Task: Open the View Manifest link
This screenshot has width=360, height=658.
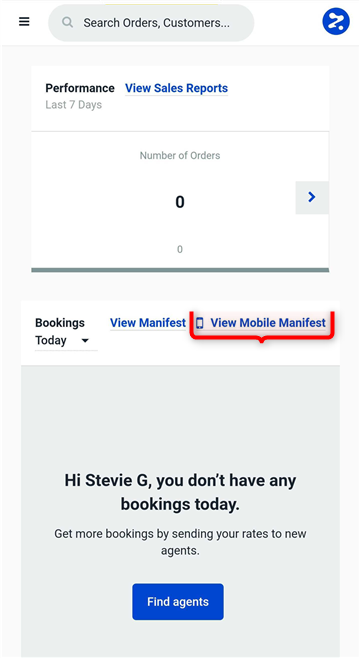Action: tap(148, 323)
